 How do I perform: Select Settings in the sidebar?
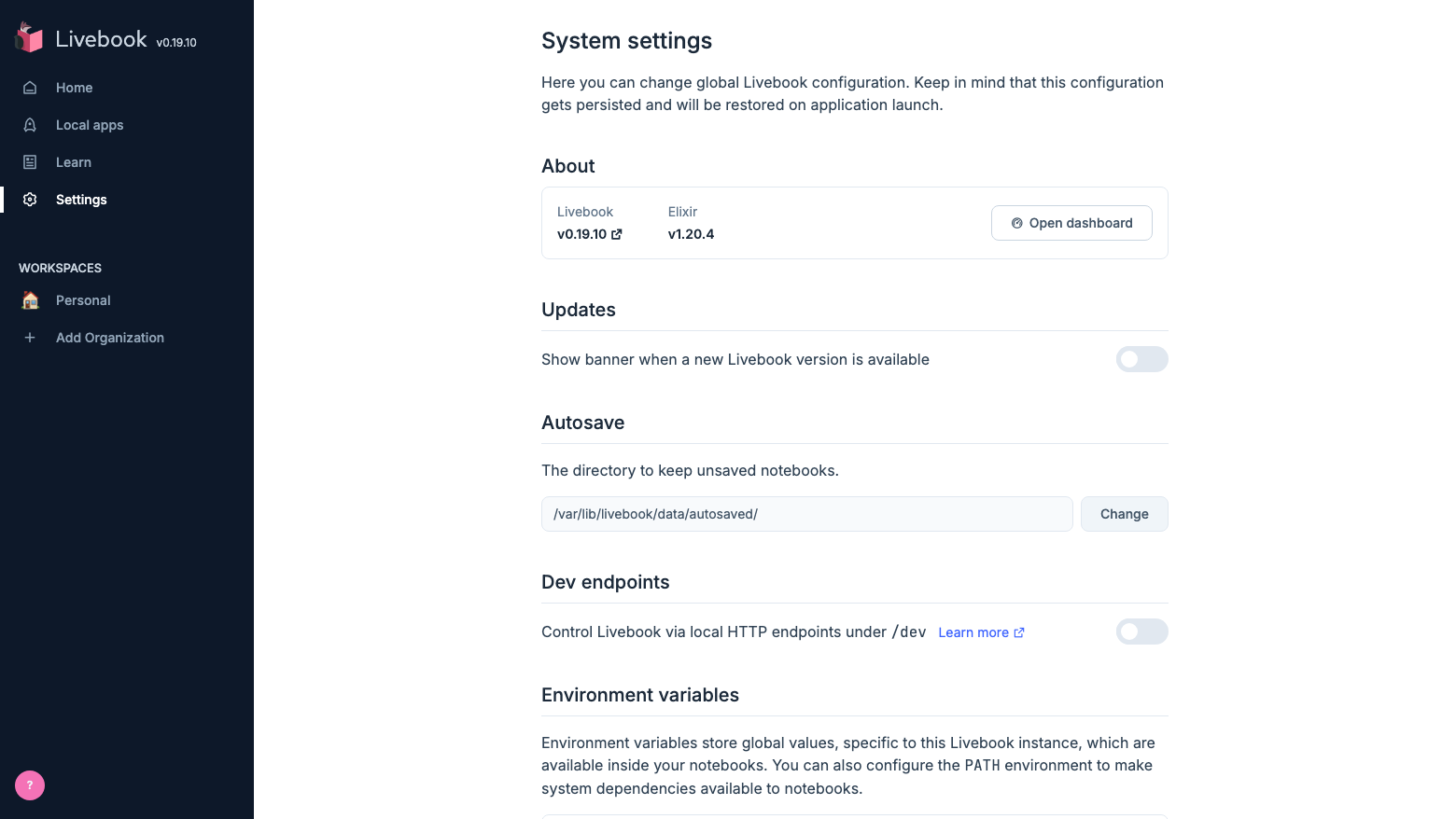81,200
